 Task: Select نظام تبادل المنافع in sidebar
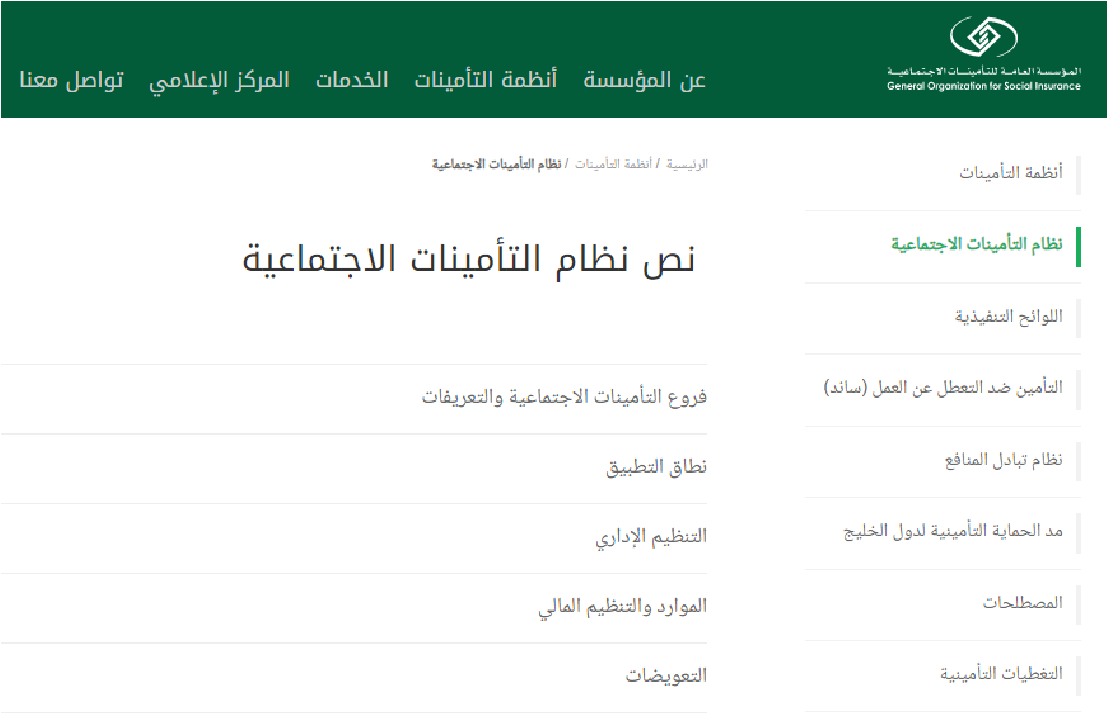pyautogui.click(x=1003, y=460)
